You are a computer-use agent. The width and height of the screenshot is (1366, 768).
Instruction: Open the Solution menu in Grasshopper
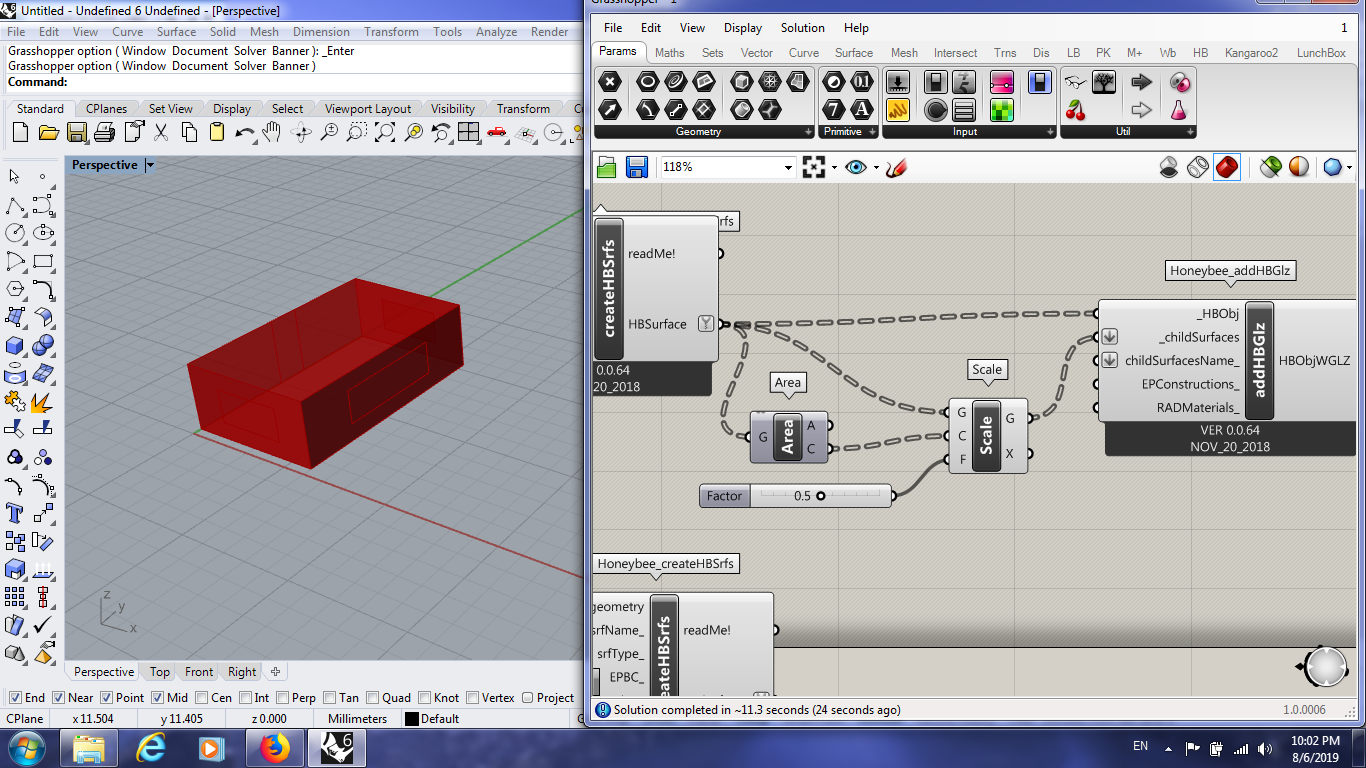tap(803, 28)
